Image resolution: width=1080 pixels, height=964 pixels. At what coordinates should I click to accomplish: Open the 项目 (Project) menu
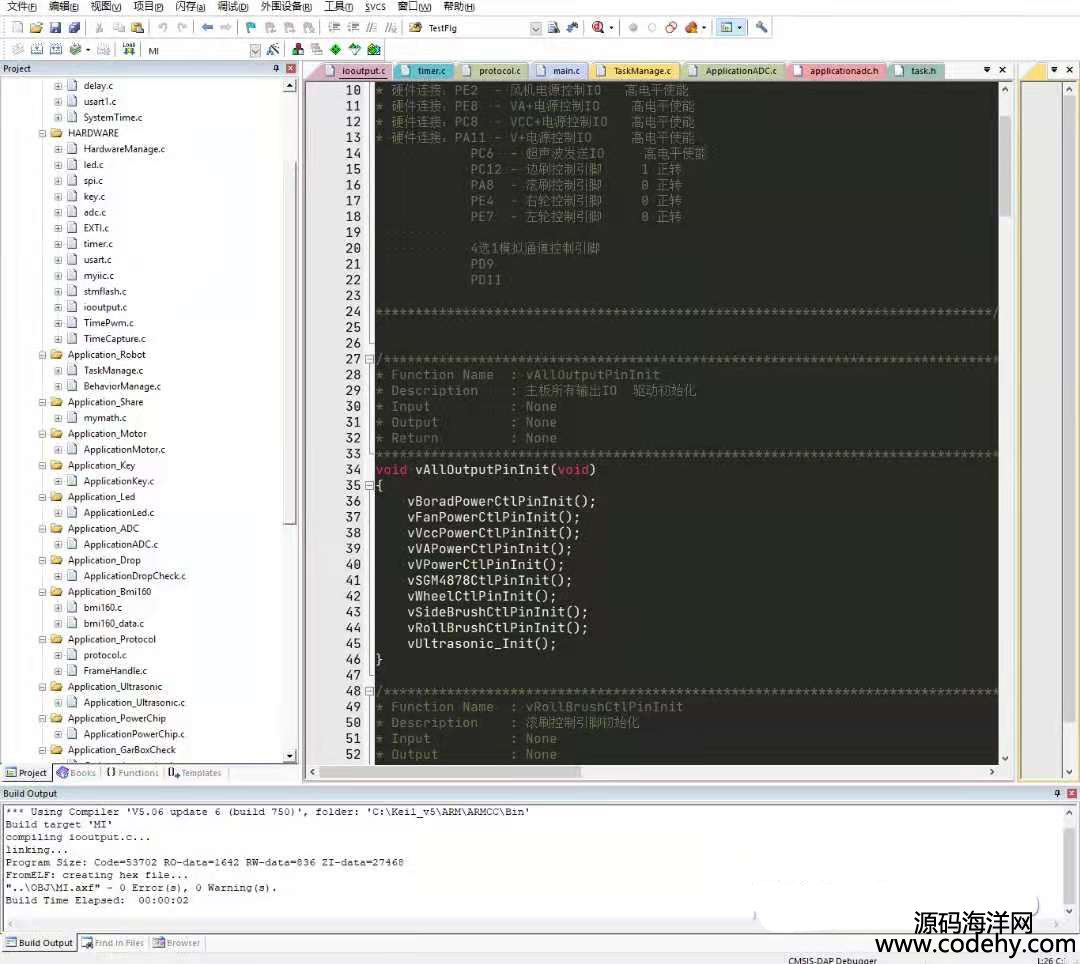(148, 6)
